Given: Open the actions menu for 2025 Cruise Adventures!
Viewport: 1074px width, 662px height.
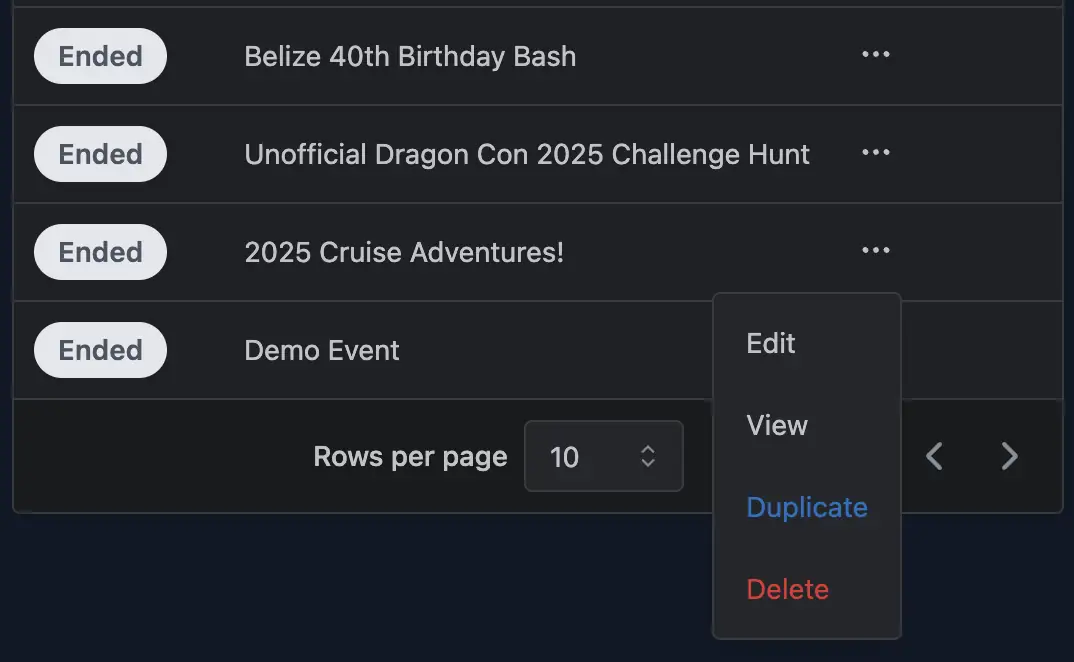Looking at the screenshot, I should pyautogui.click(x=875, y=250).
